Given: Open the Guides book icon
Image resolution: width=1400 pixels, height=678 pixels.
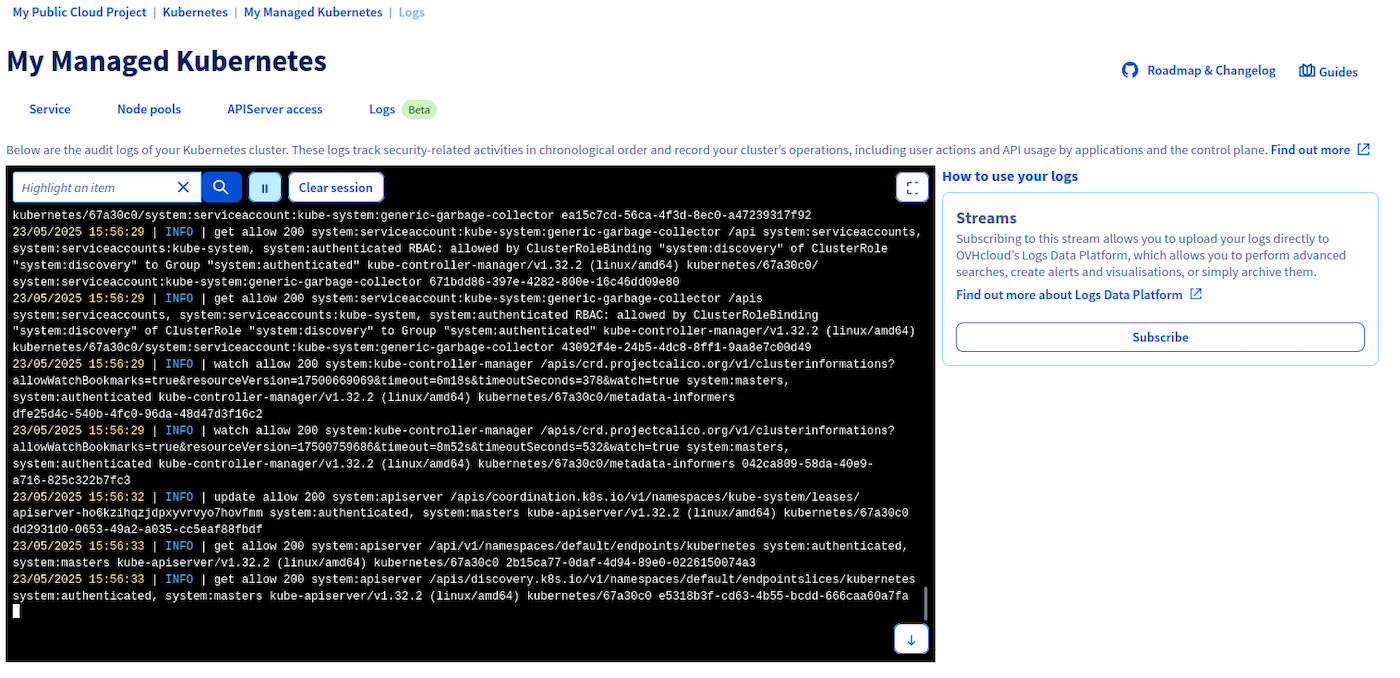Looking at the screenshot, I should tap(1306, 71).
